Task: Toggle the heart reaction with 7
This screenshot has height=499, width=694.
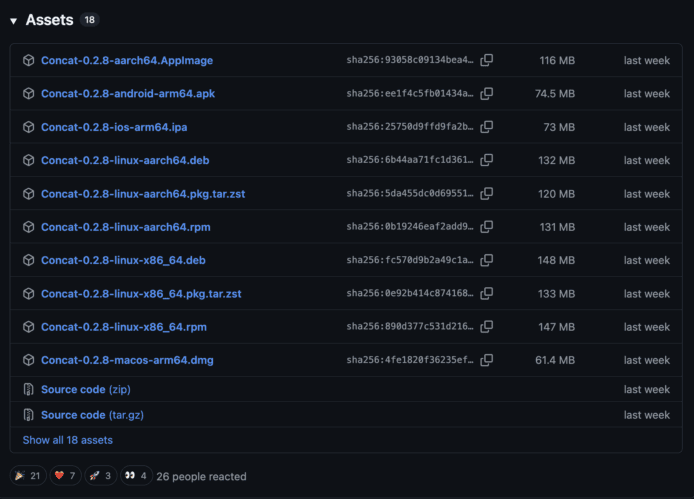Action: click(x=65, y=476)
